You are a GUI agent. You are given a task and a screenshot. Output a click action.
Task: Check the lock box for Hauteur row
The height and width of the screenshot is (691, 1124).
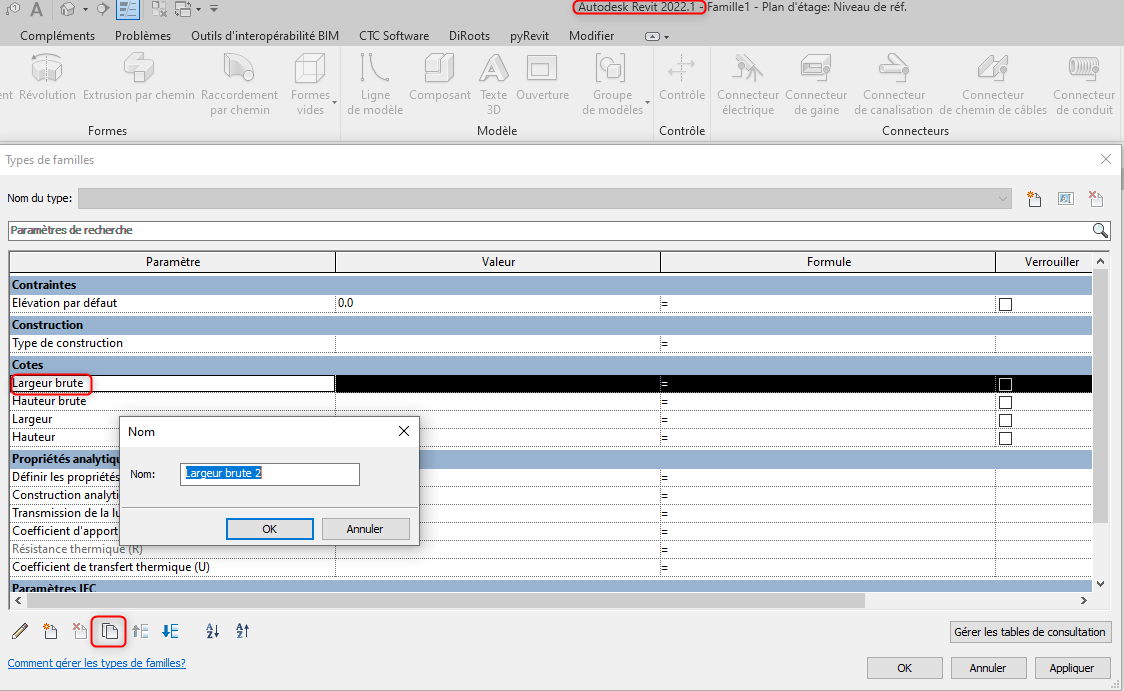[1005, 438]
